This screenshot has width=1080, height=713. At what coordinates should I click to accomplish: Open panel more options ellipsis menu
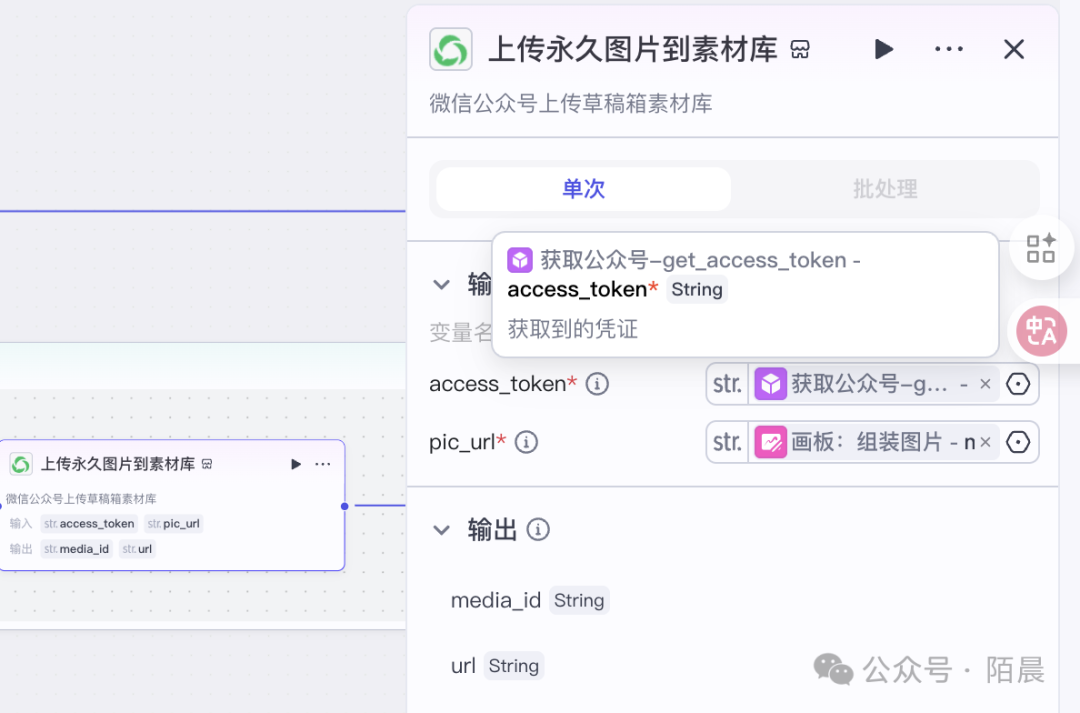coord(948,49)
